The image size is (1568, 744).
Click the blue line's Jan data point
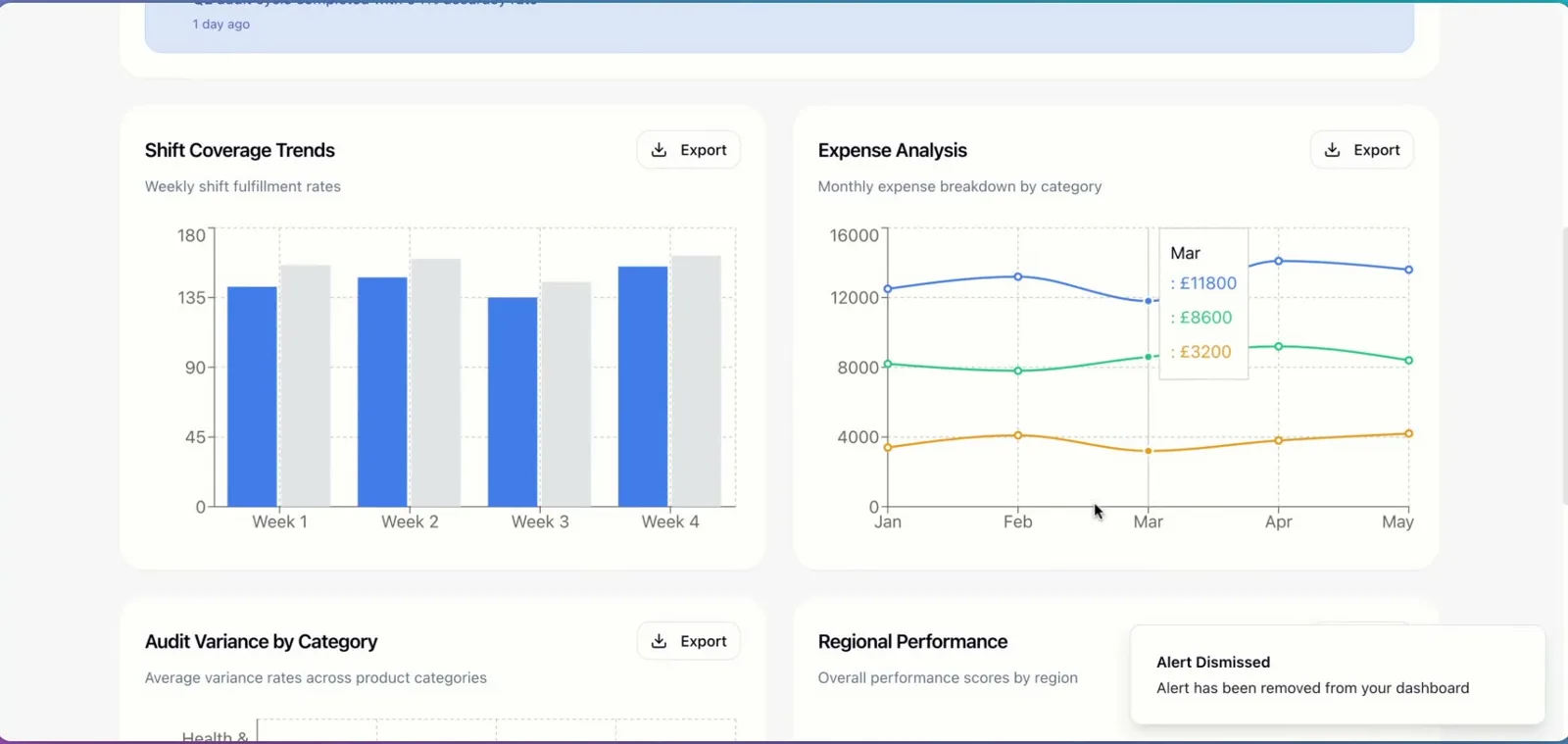coord(888,289)
